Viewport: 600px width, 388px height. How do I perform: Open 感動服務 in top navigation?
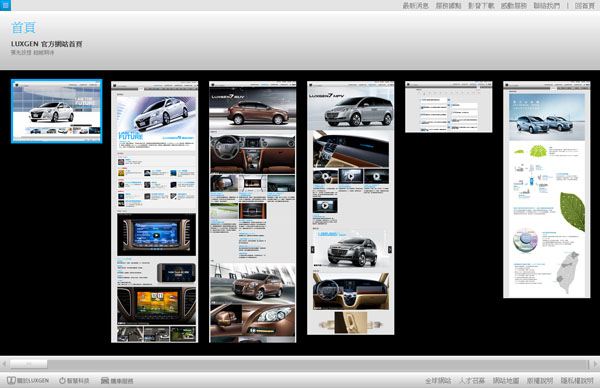(x=514, y=5)
